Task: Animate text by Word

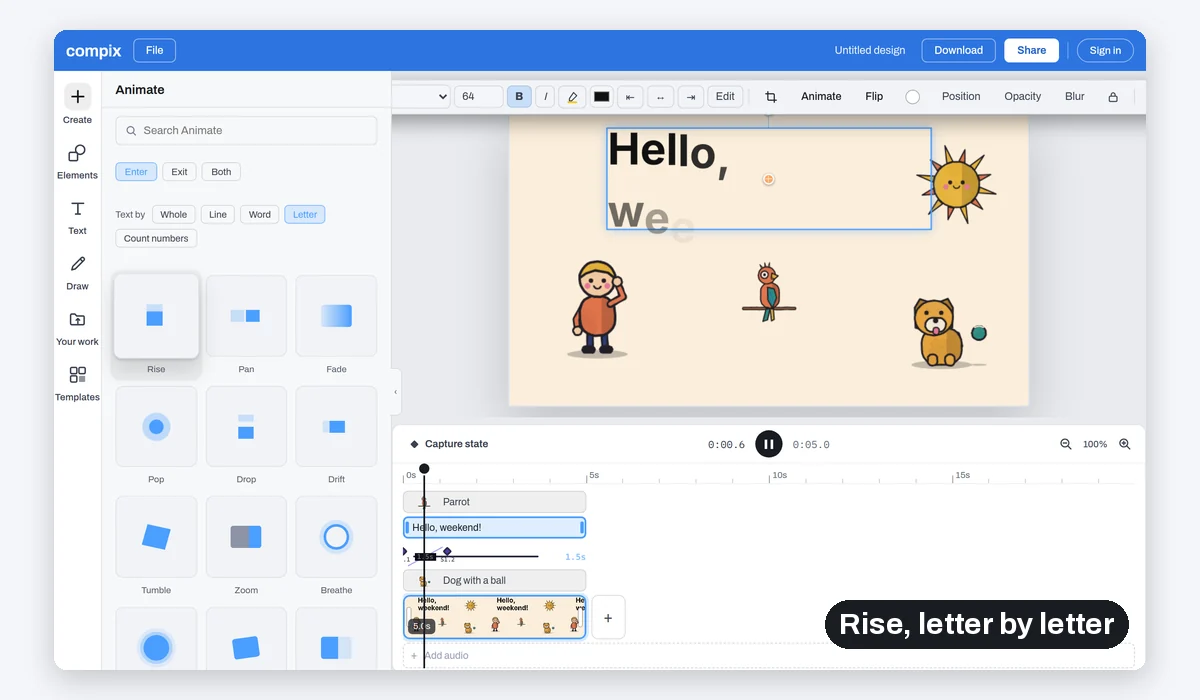Action: (260, 214)
